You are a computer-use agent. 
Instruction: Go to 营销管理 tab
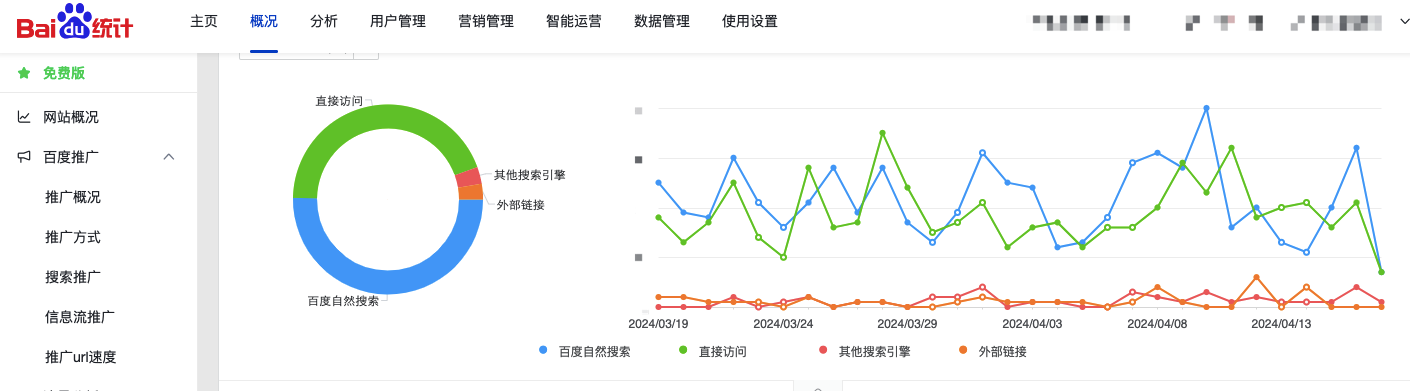point(486,21)
